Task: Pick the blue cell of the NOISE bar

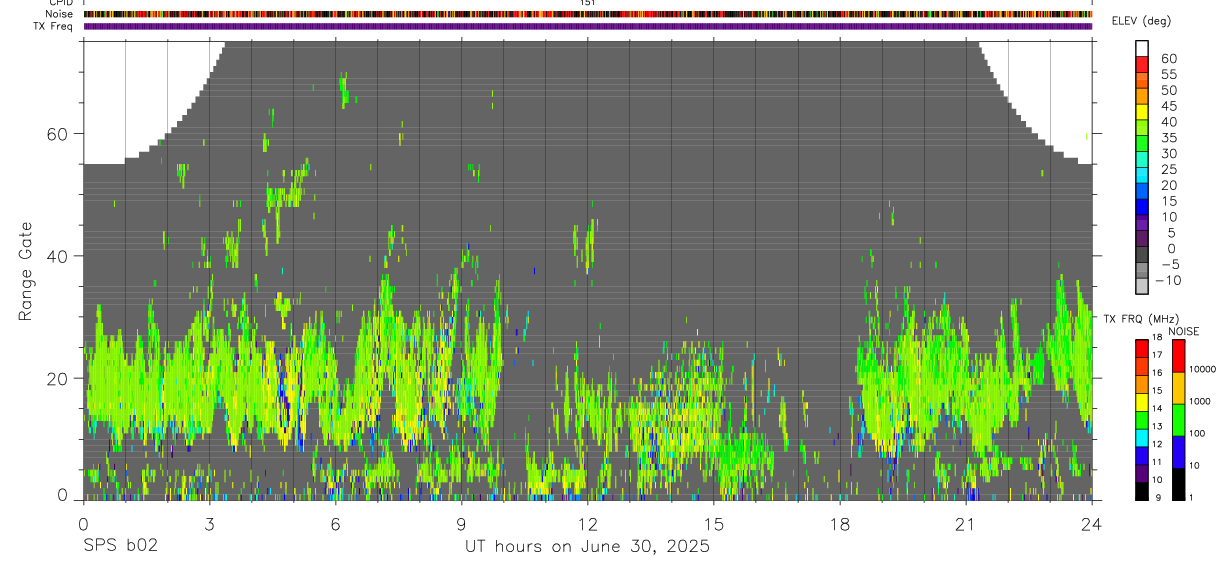Action: pos(1178,452)
